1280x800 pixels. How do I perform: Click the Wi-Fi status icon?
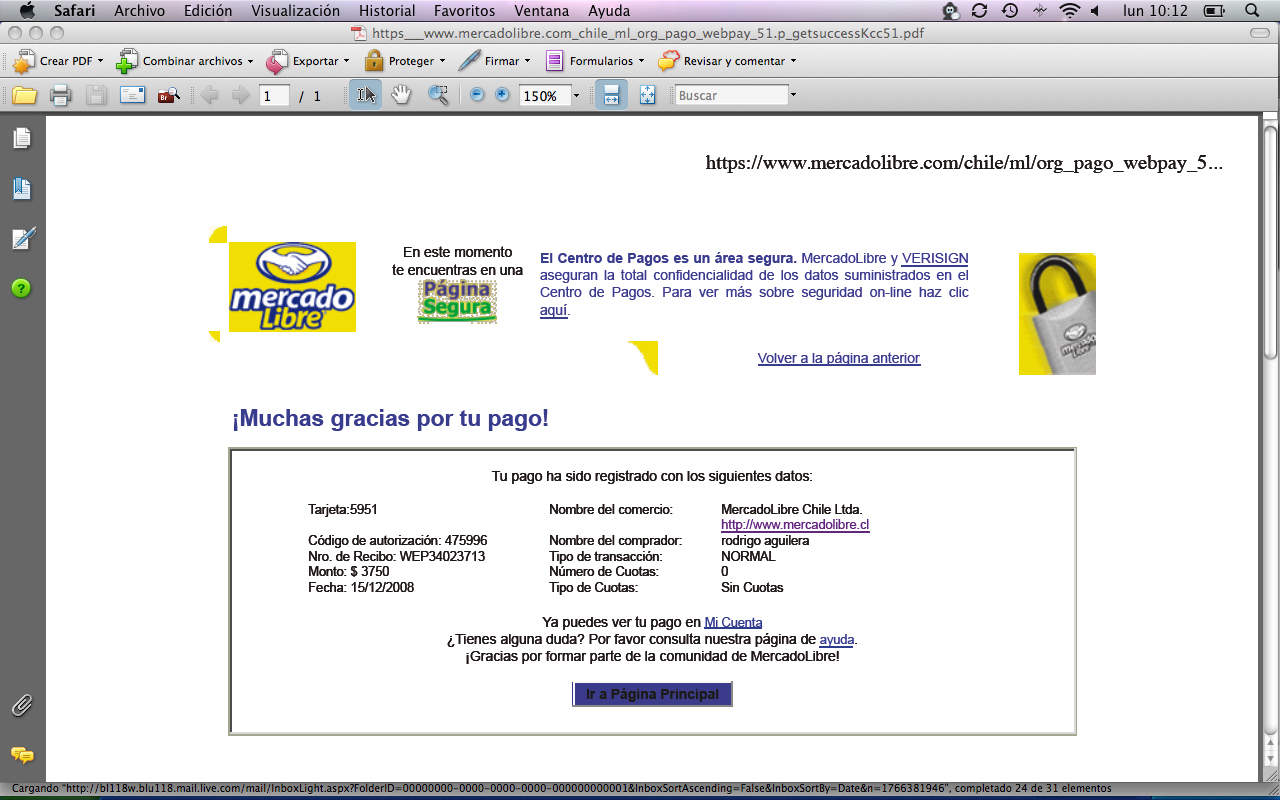pyautogui.click(x=1070, y=11)
